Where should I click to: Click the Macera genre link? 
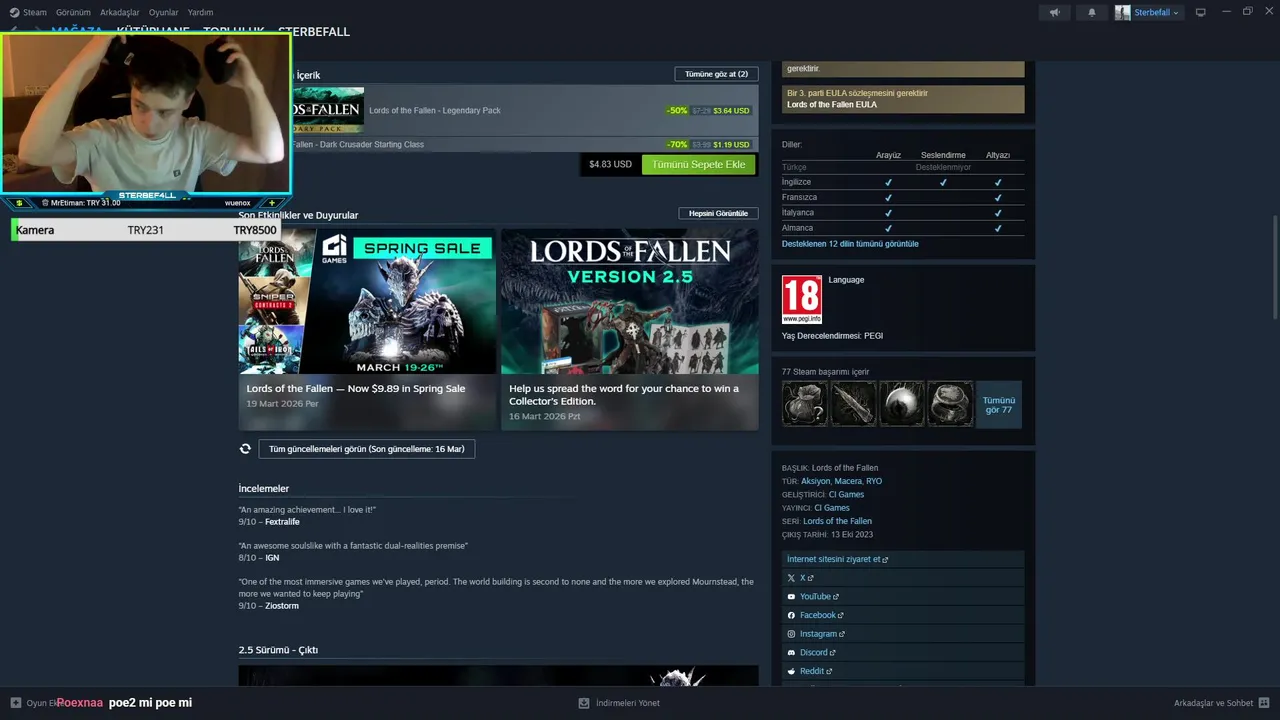tap(848, 481)
